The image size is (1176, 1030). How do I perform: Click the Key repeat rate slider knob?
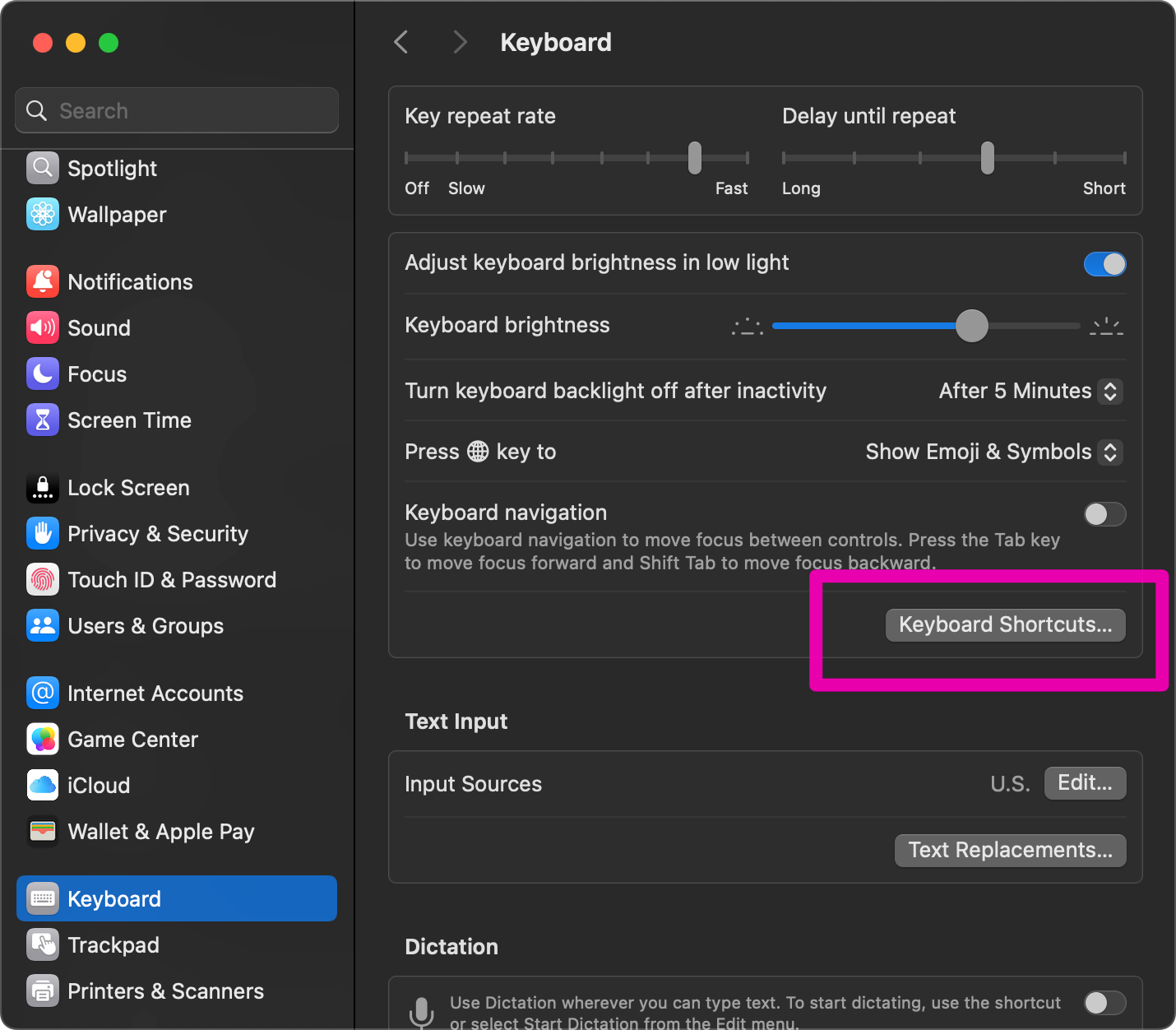click(695, 158)
